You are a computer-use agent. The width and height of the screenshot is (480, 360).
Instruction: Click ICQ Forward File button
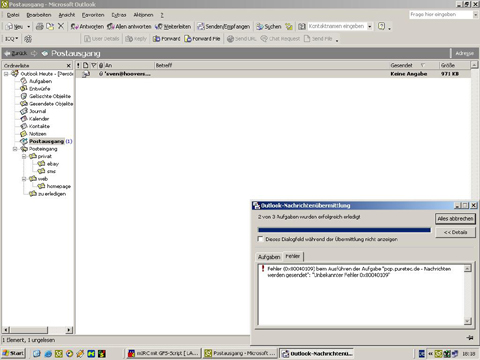[x=202, y=39]
